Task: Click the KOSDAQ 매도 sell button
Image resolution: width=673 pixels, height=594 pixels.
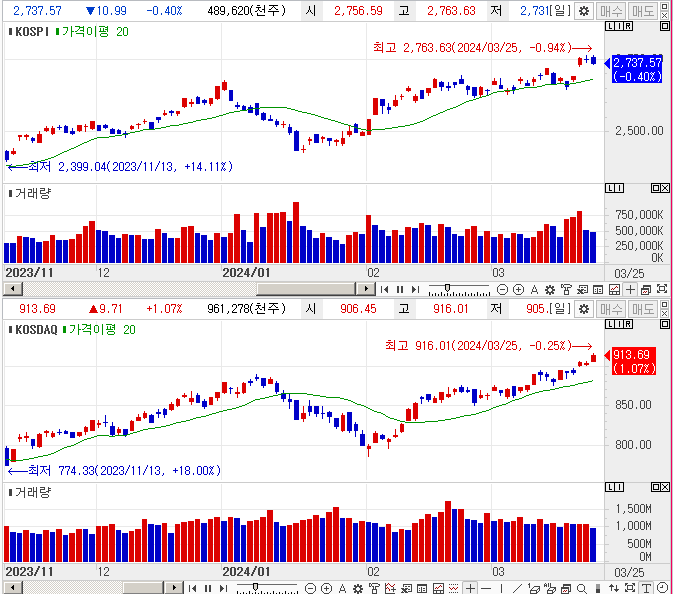Action: point(643,309)
